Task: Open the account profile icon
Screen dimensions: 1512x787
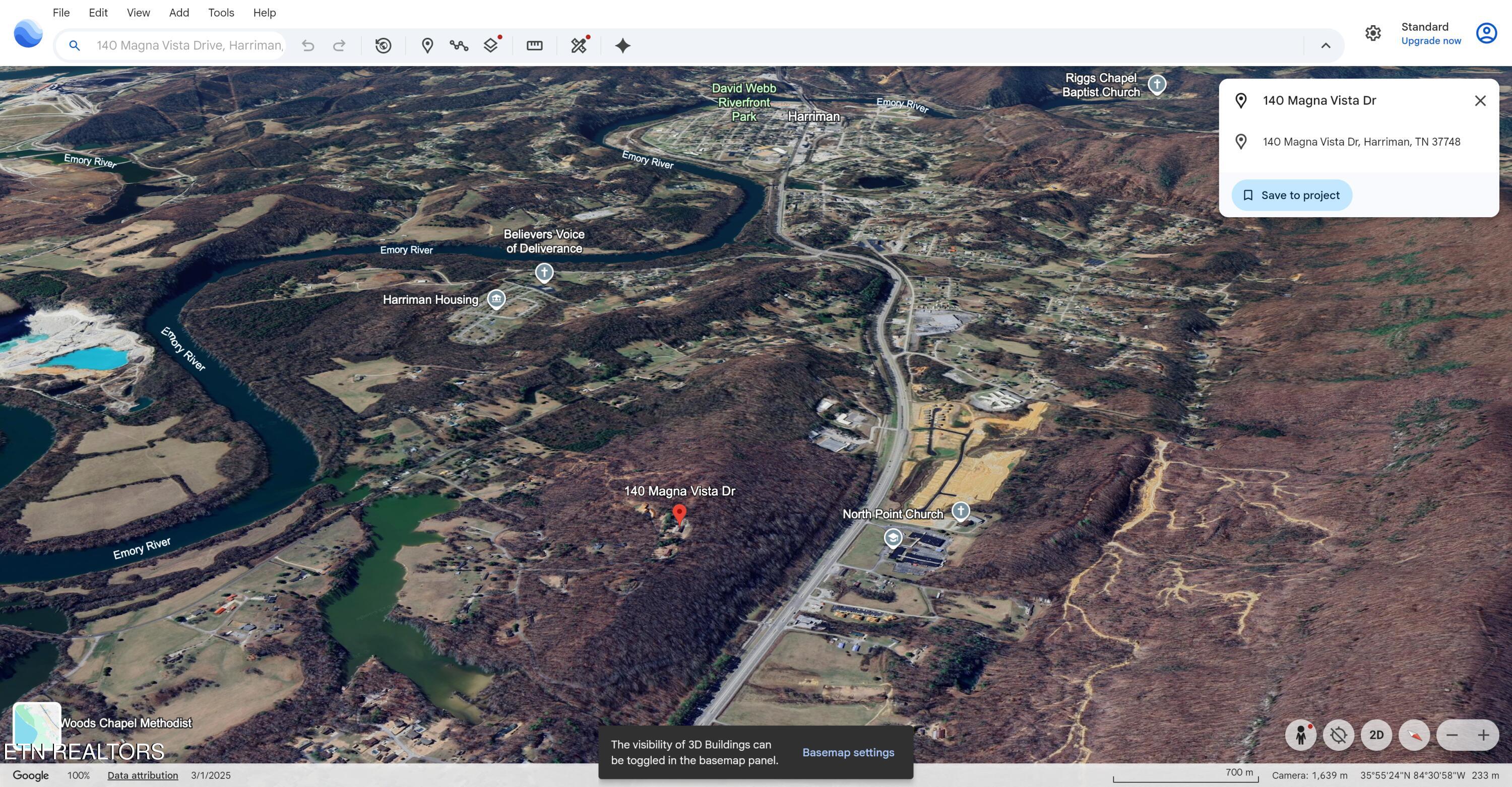Action: (1486, 33)
